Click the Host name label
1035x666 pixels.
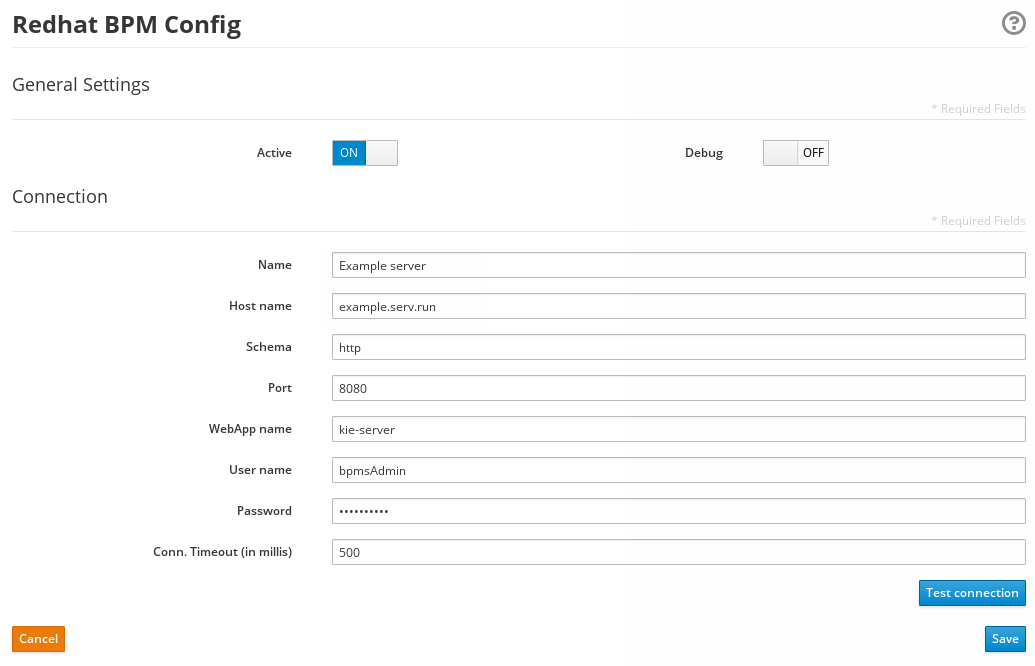point(260,306)
